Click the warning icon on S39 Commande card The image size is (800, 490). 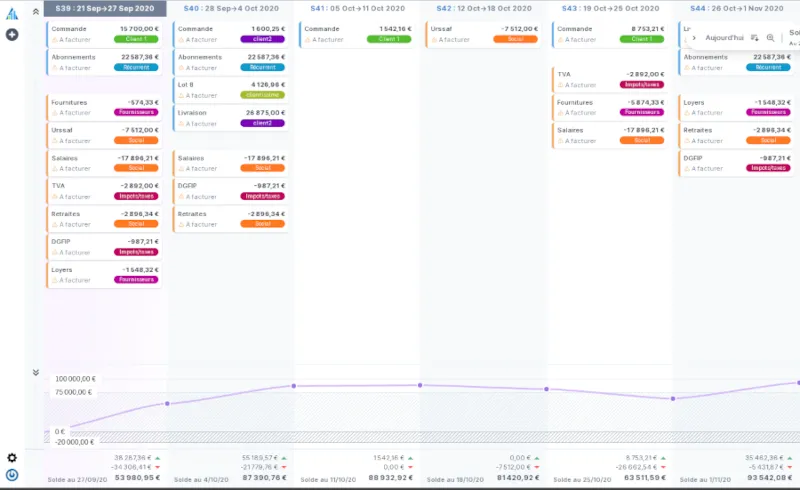(55, 39)
